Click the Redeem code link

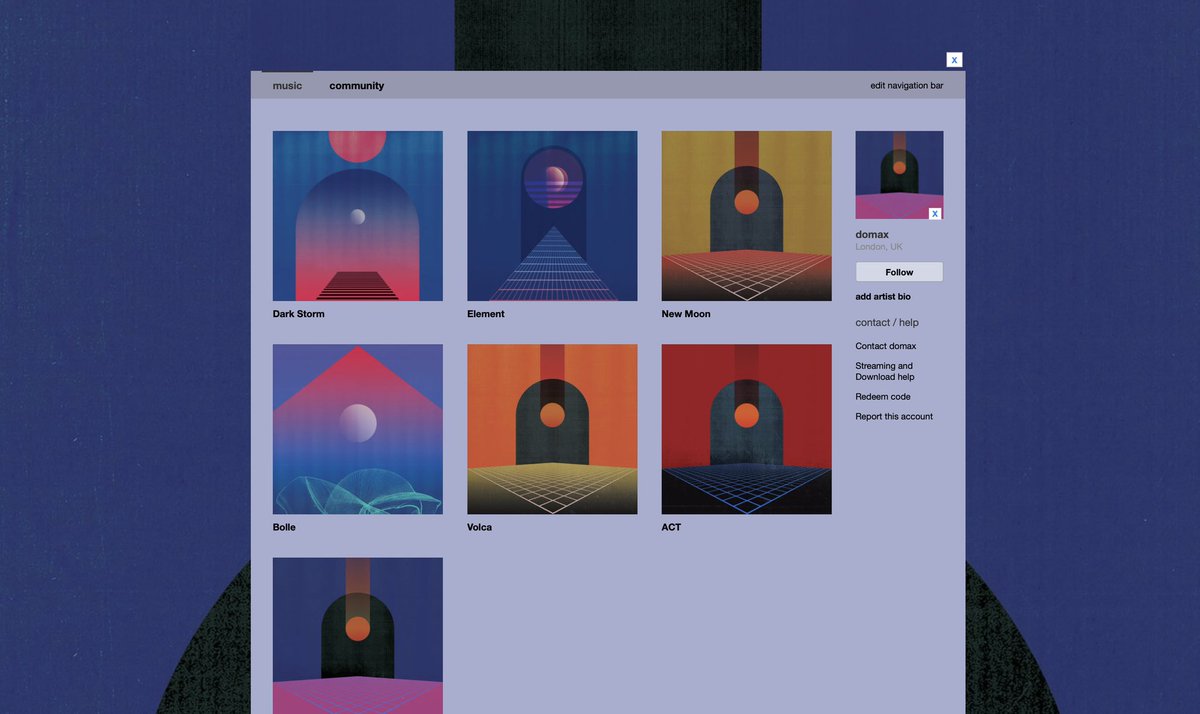pos(883,397)
